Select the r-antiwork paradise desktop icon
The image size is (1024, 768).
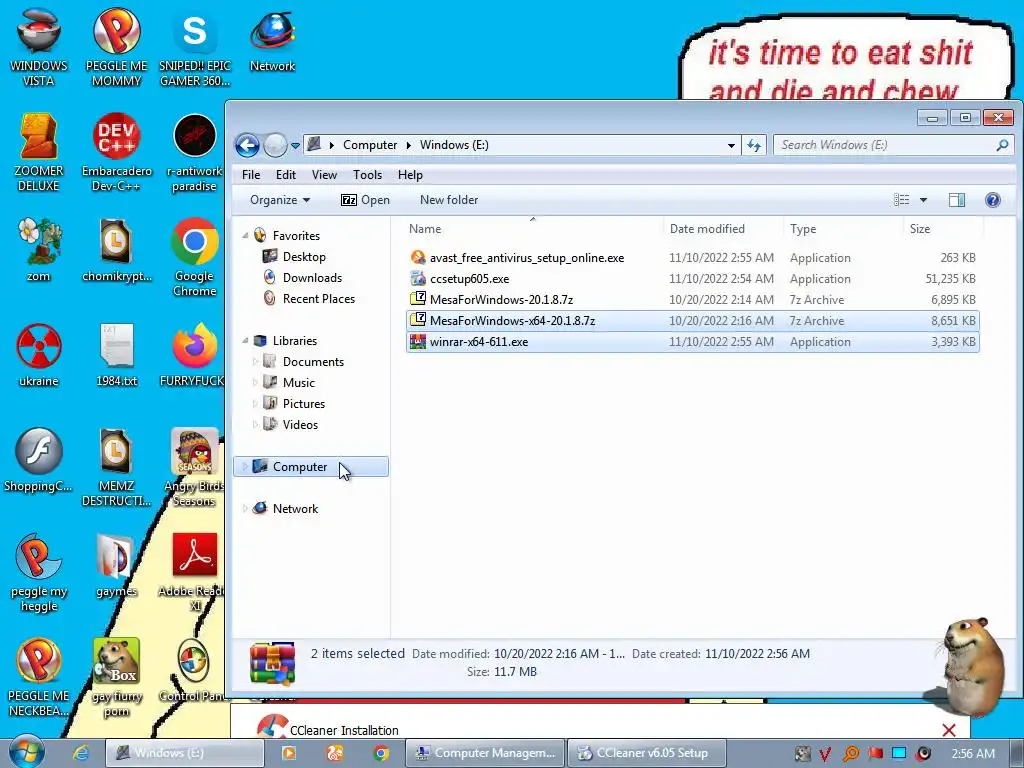pos(194,152)
